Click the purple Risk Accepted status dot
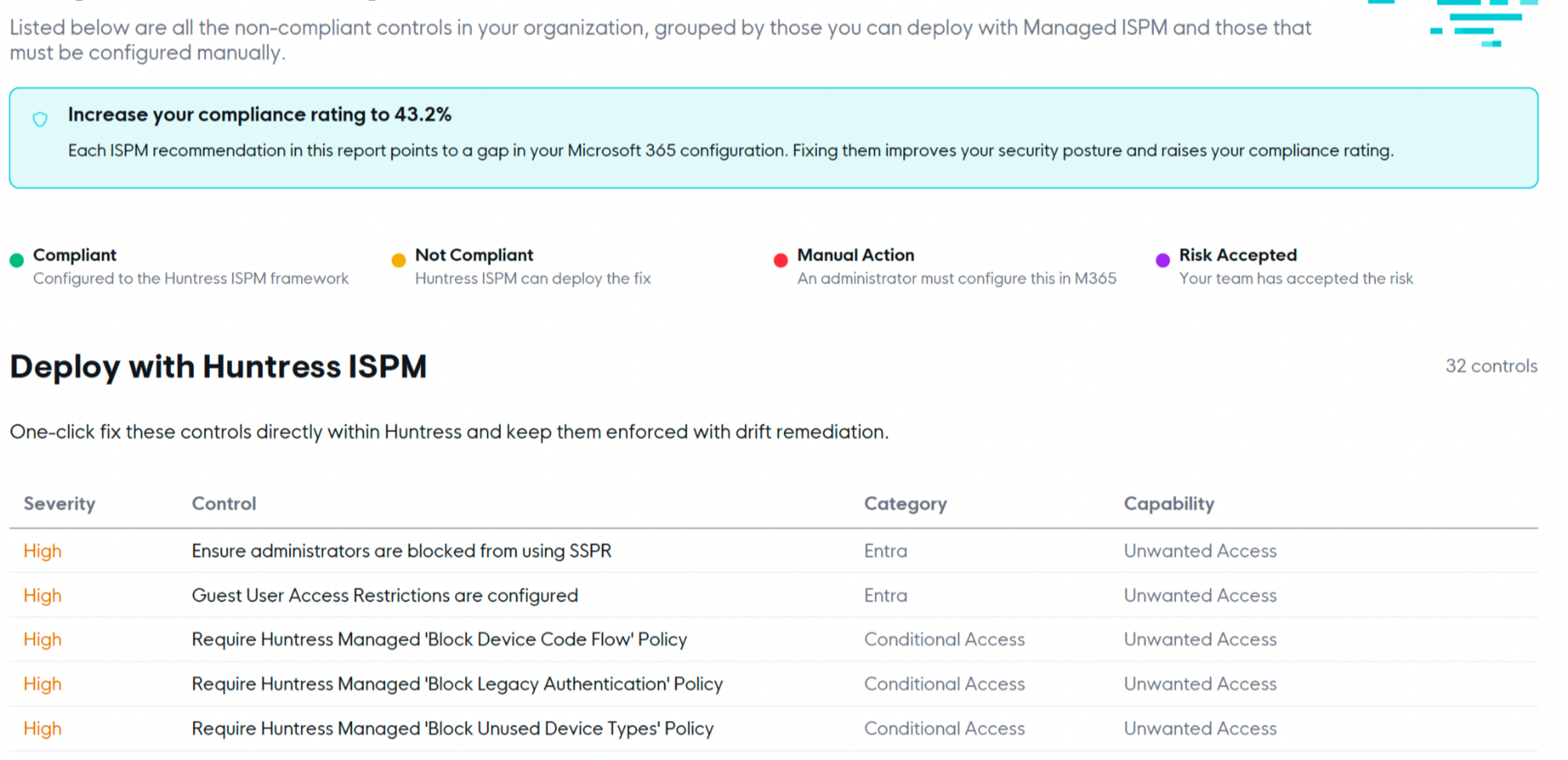This screenshot has height=760, width=1568. pos(1163,260)
